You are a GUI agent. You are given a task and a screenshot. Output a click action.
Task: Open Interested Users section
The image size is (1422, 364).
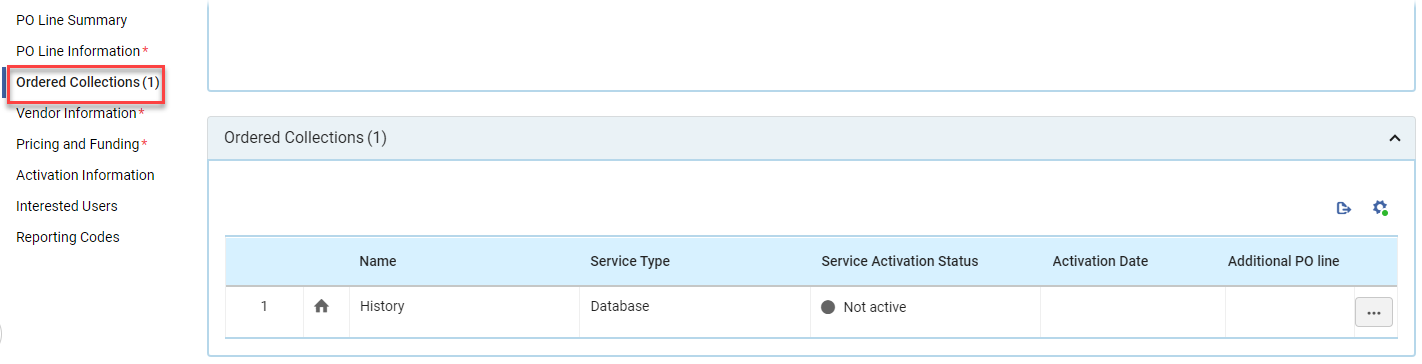click(x=67, y=206)
